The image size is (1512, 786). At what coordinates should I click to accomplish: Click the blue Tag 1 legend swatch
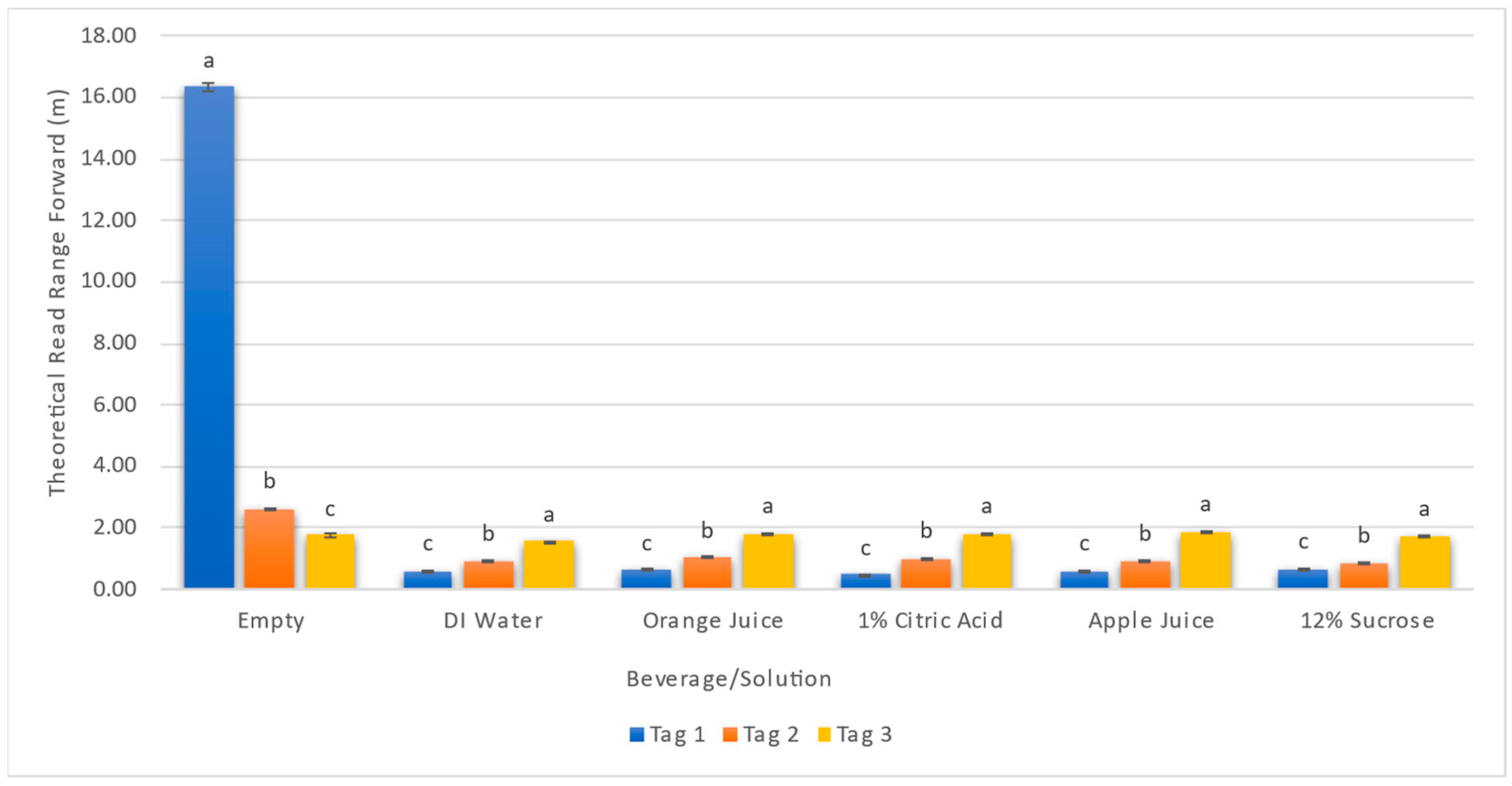(x=636, y=734)
